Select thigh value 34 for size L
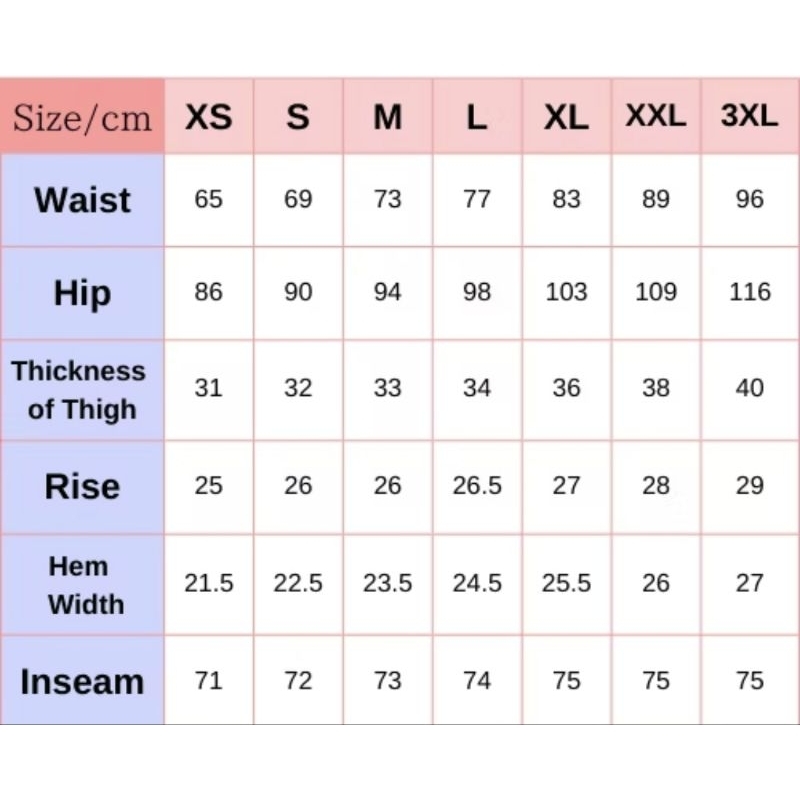The image size is (800, 800). click(477, 388)
